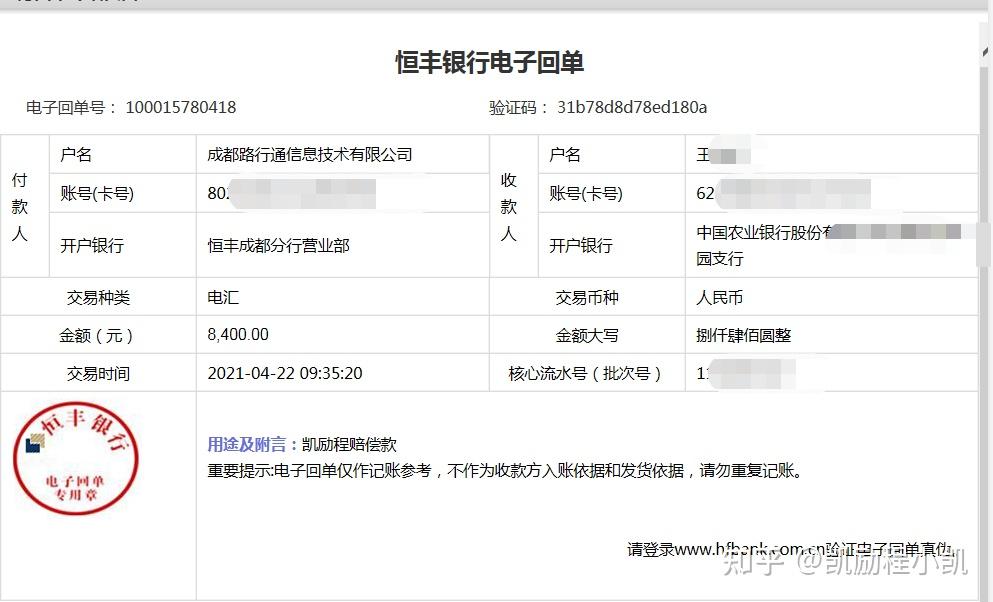Click the red 恒丰银行 electronic seal stamp
993x602 pixels.
(75, 459)
